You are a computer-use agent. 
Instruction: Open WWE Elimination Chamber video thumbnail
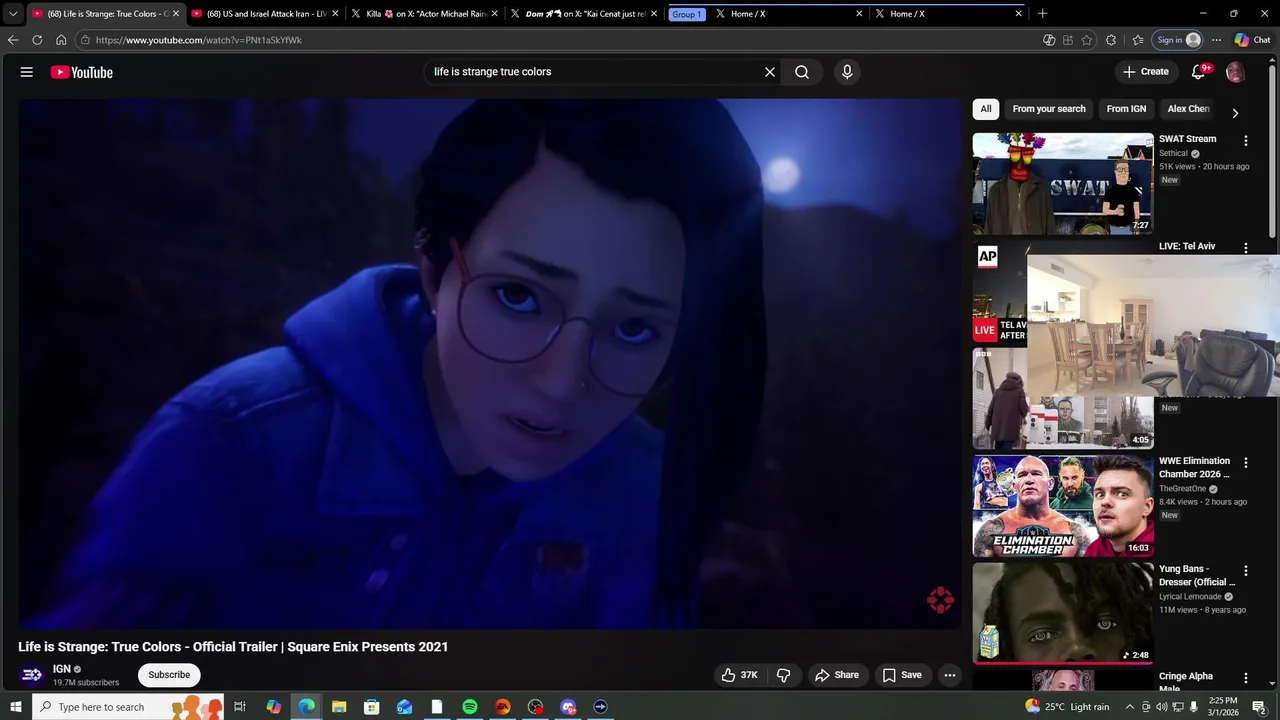click(1063, 506)
